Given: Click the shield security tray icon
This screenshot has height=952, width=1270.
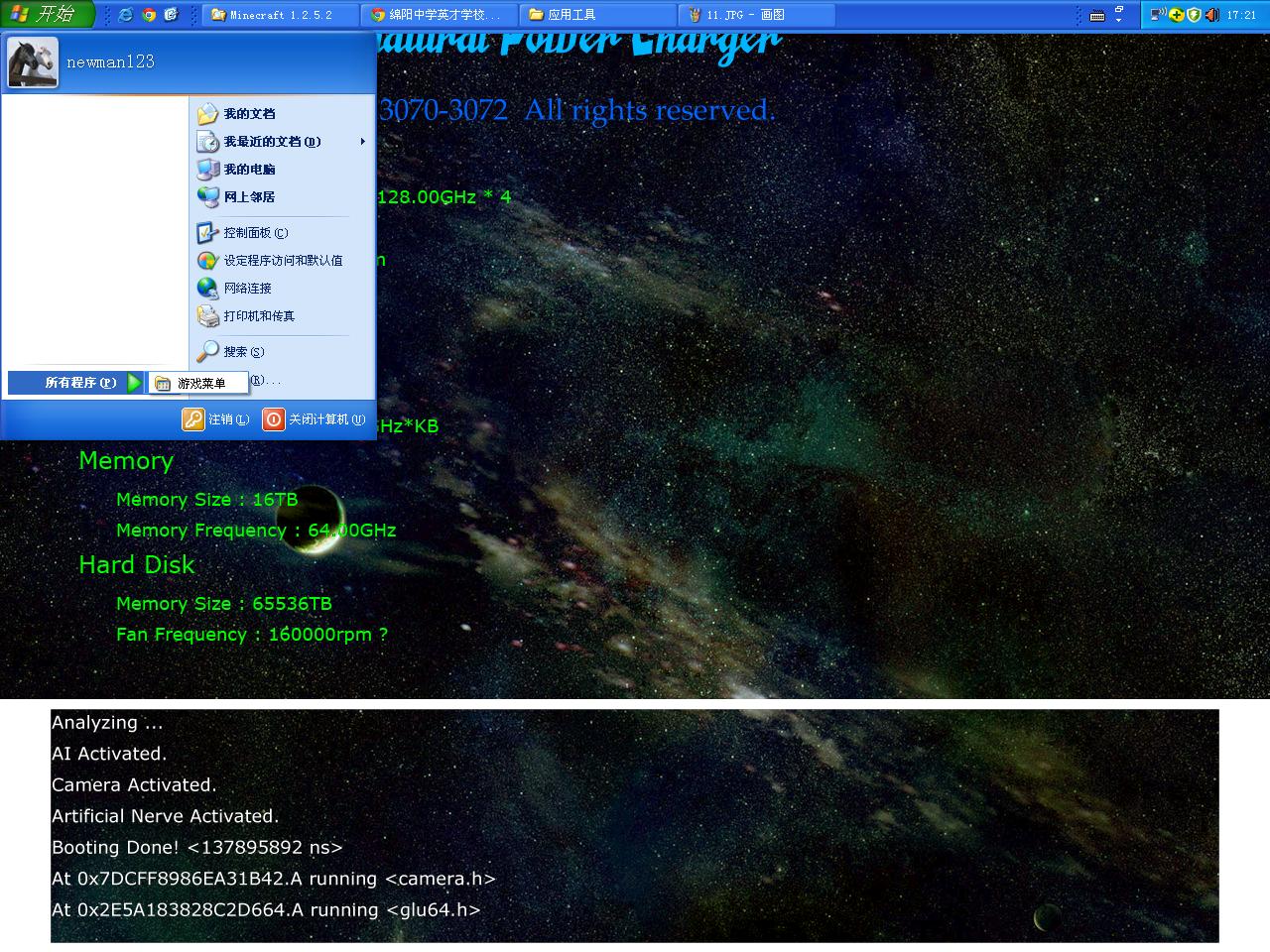Looking at the screenshot, I should [1194, 15].
